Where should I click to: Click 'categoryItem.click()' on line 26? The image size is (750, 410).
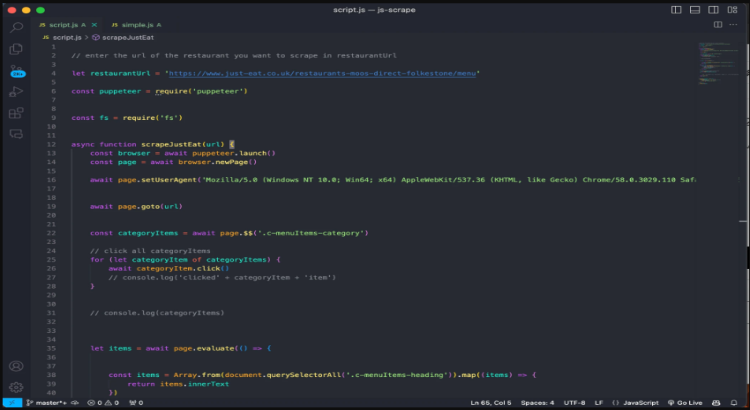183,268
